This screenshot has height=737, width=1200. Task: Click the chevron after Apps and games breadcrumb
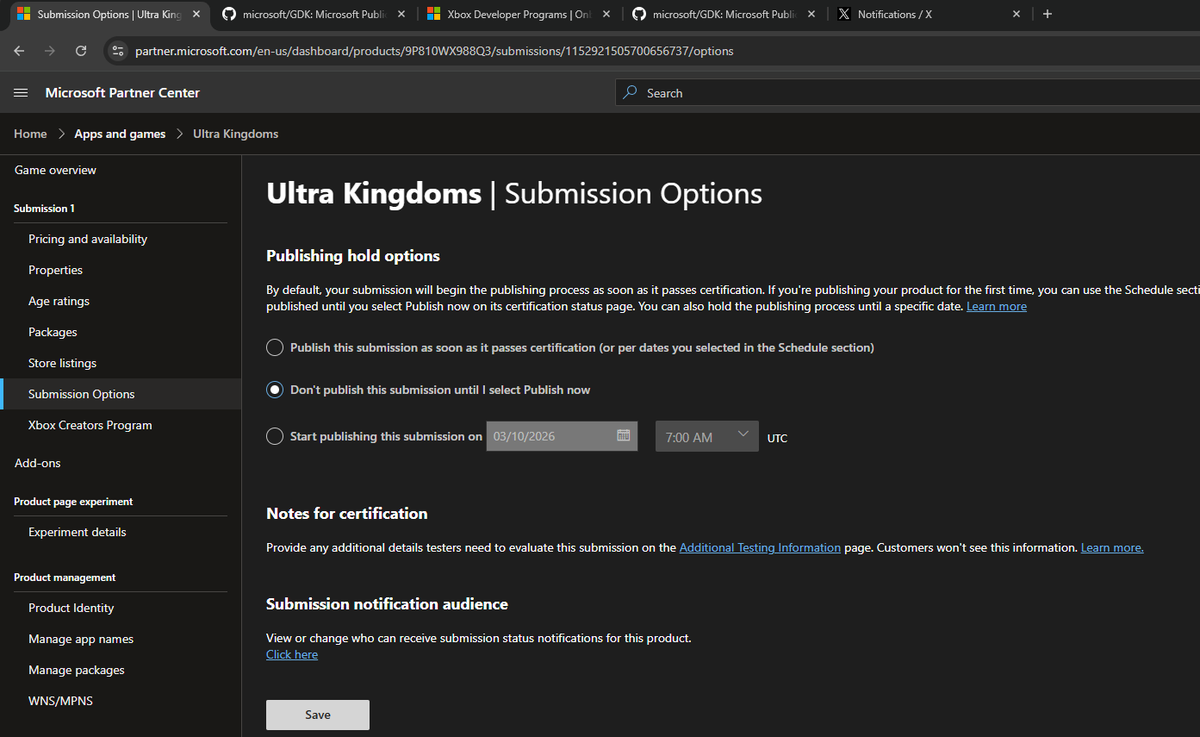pyautogui.click(x=180, y=134)
